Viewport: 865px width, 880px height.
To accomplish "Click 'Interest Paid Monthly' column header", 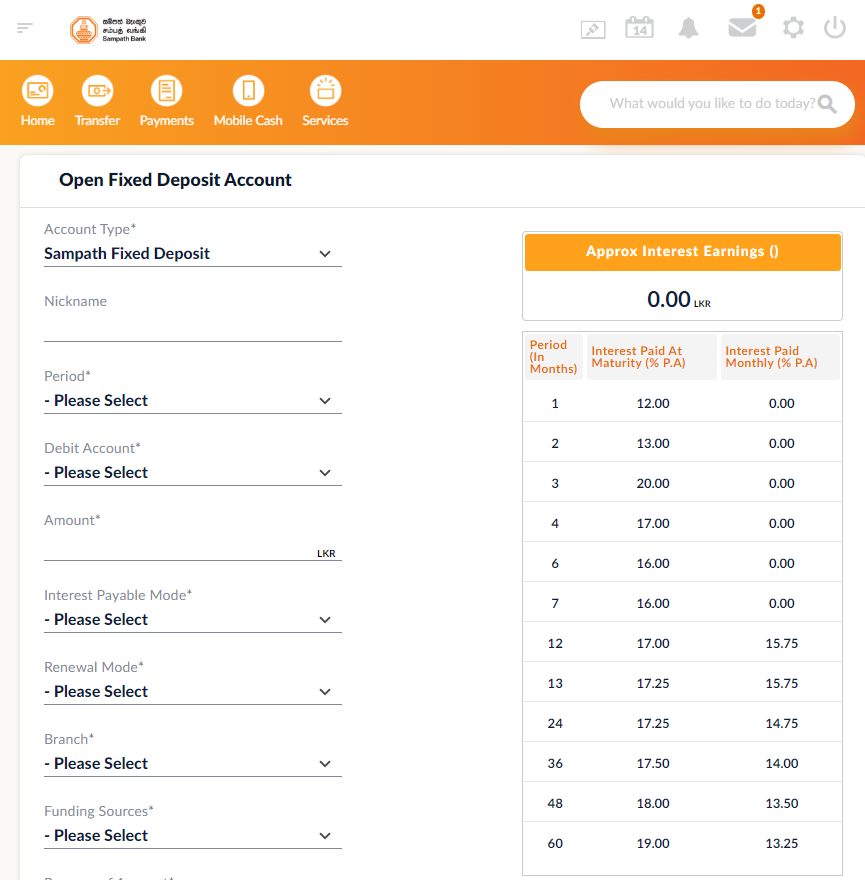I will coord(780,357).
